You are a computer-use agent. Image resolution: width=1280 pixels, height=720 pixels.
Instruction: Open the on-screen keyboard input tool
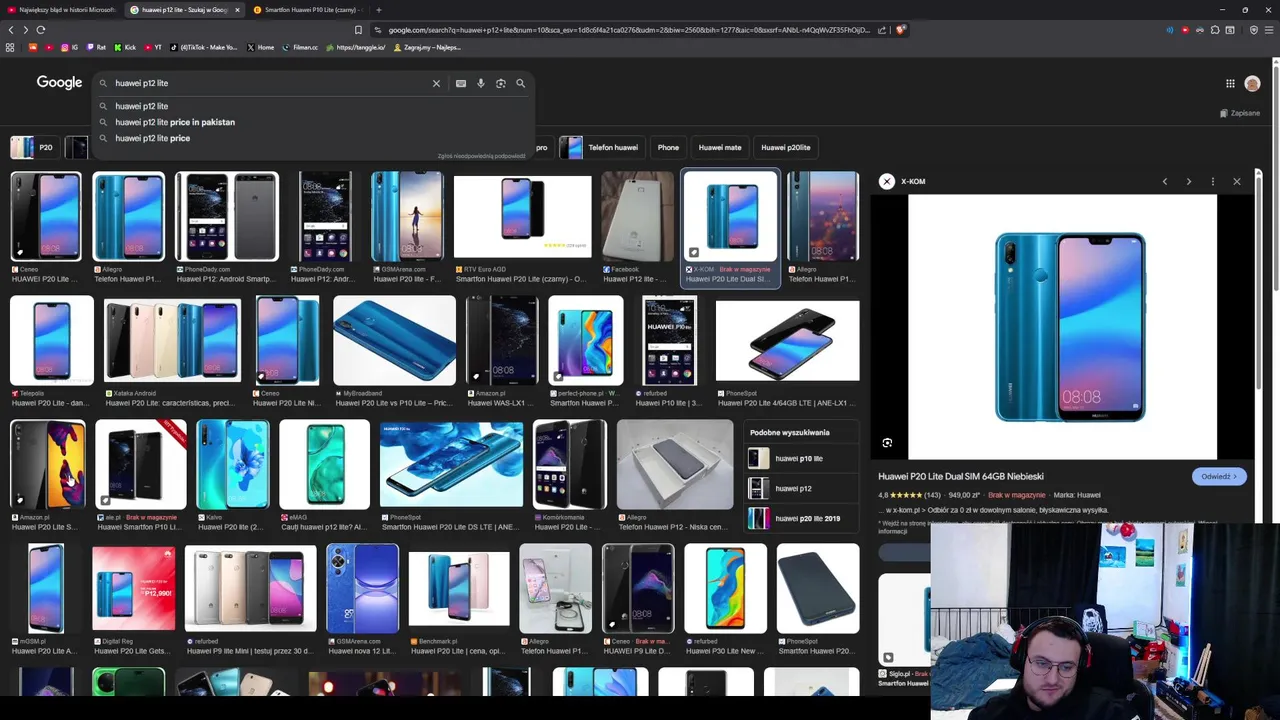pos(461,83)
